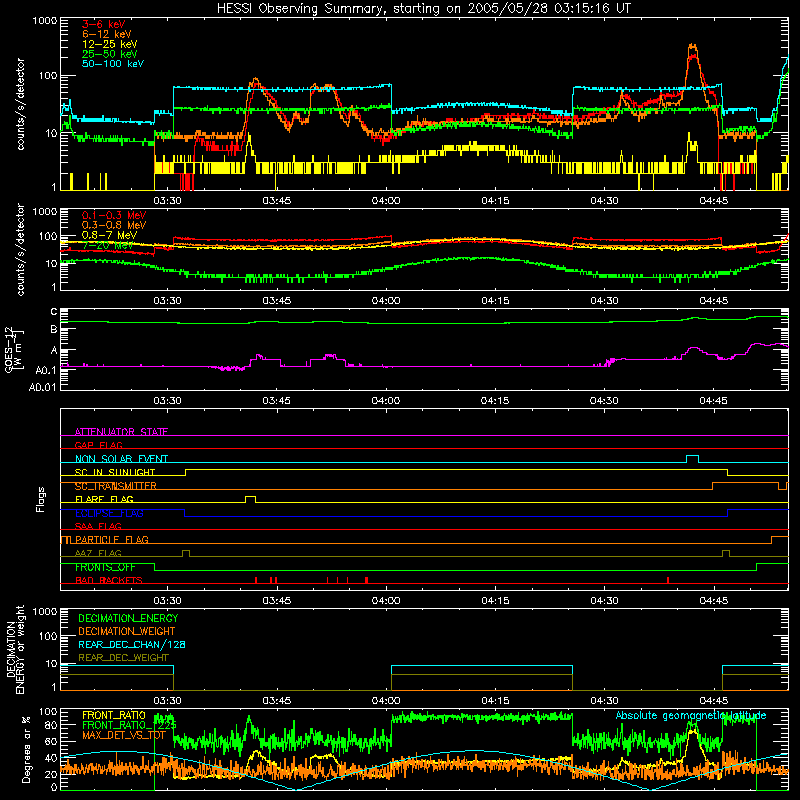Screen dimensions: 800x800
Task: Select the 3-6 keV legend label
Action: point(104,24)
